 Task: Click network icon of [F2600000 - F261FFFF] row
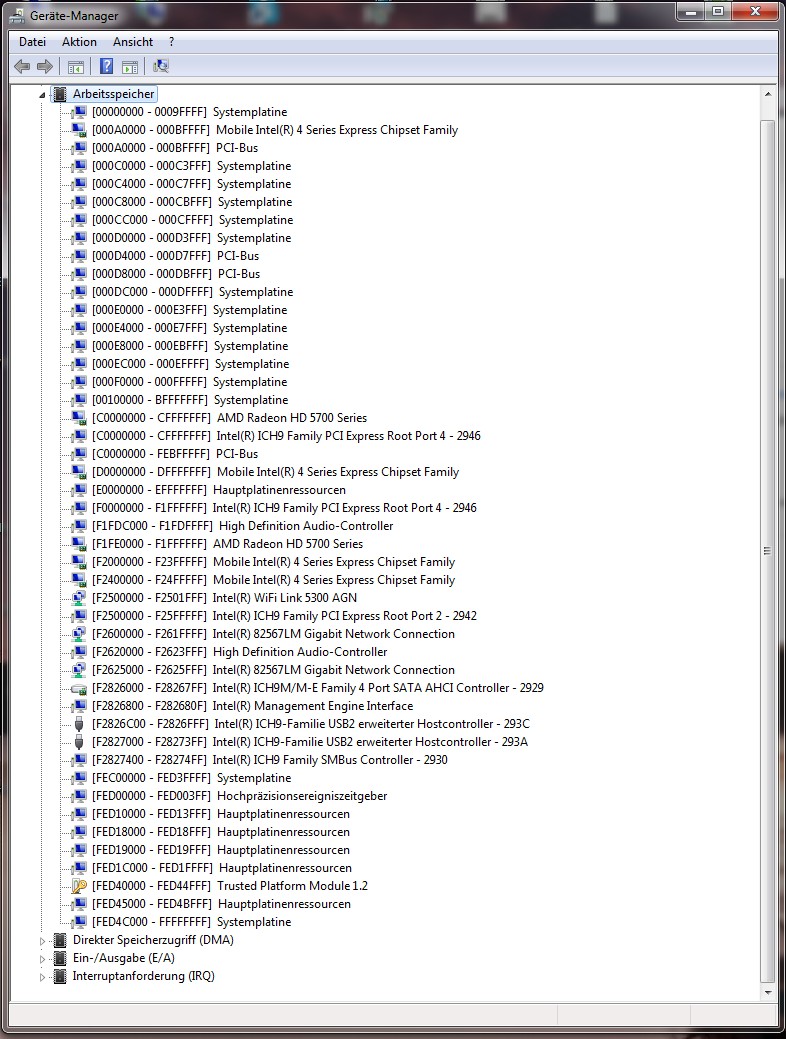(79, 633)
